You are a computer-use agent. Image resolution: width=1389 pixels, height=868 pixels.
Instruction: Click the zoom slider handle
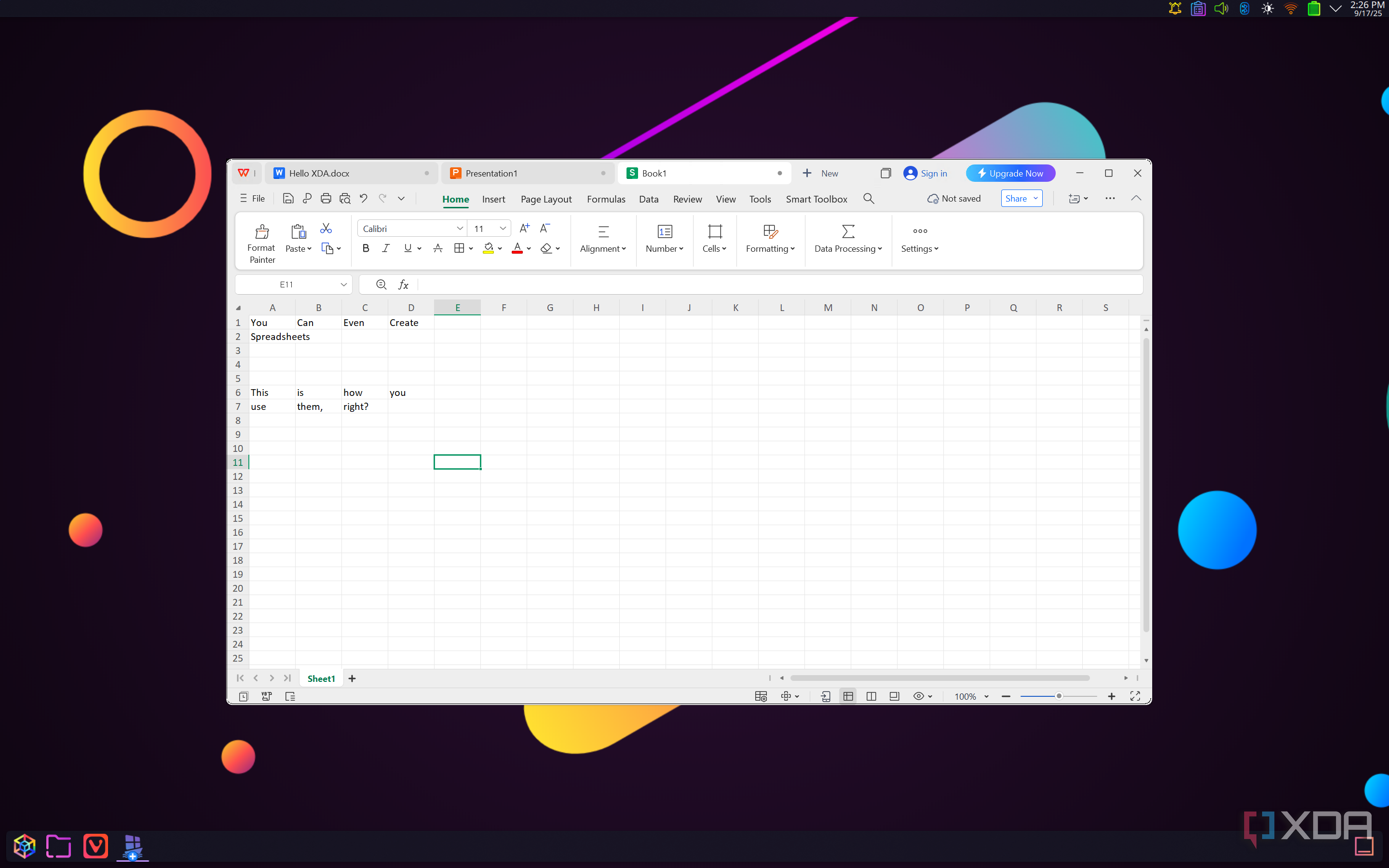coord(1059,696)
